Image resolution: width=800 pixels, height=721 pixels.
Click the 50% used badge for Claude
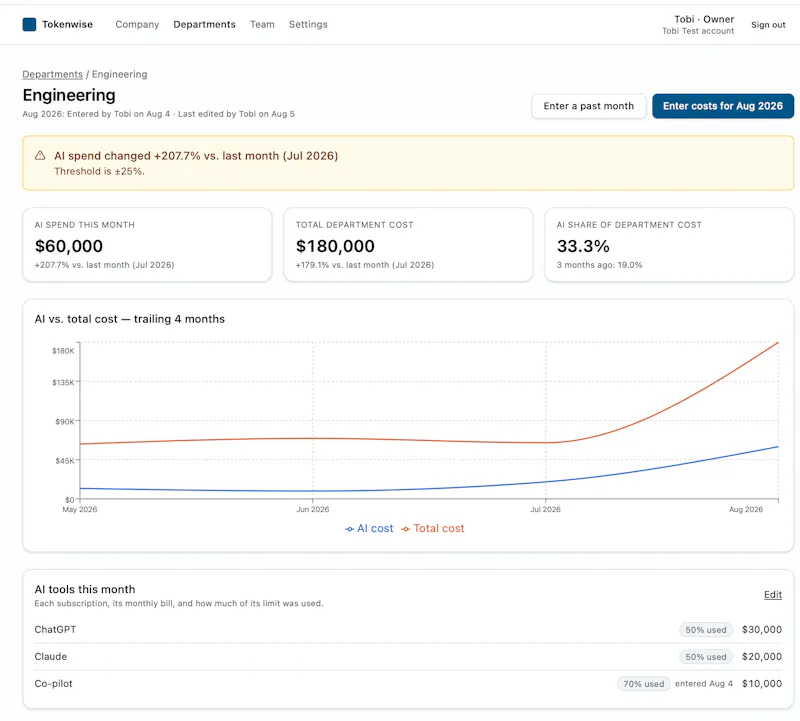(x=706, y=657)
